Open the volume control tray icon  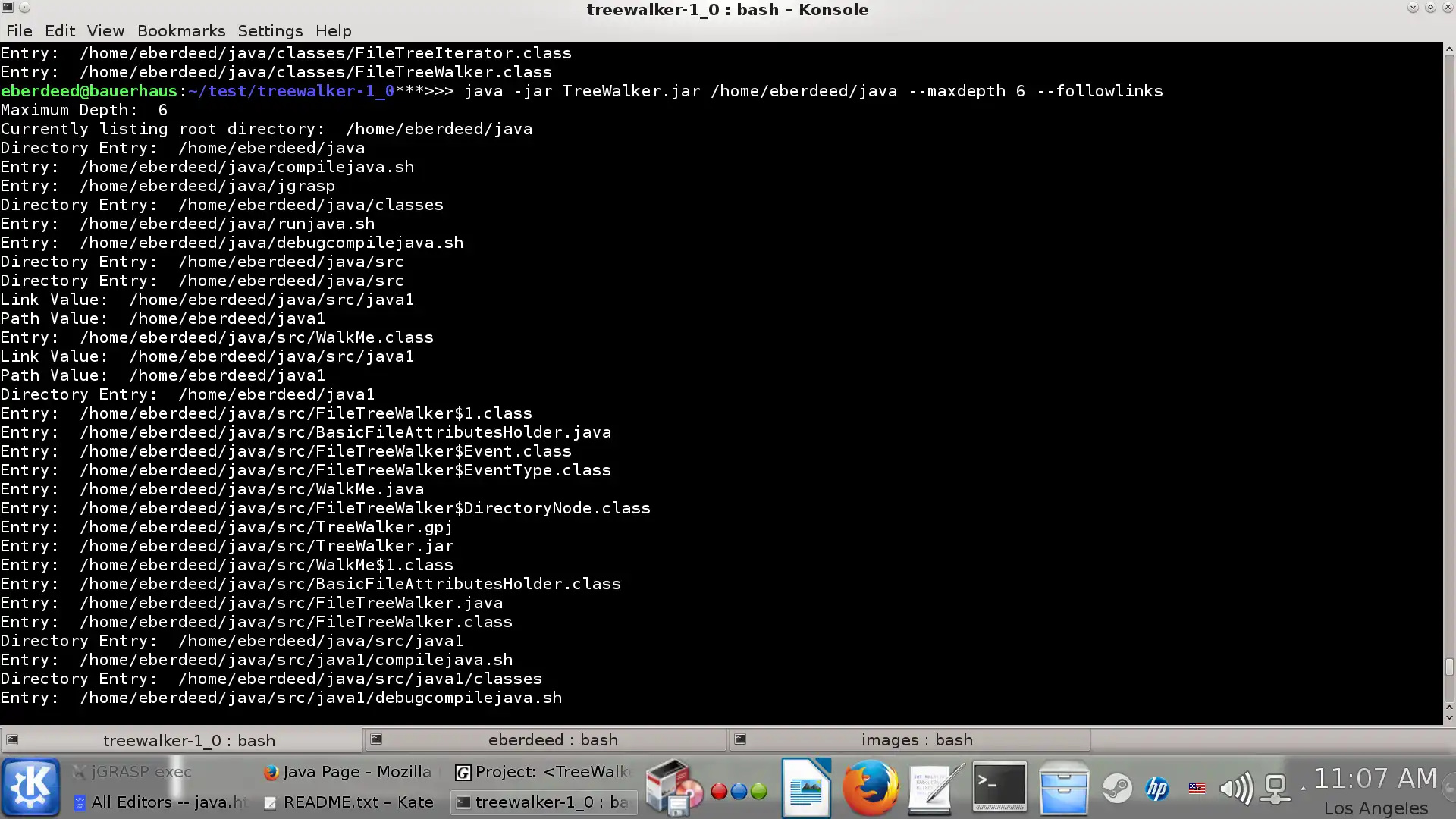1235,789
